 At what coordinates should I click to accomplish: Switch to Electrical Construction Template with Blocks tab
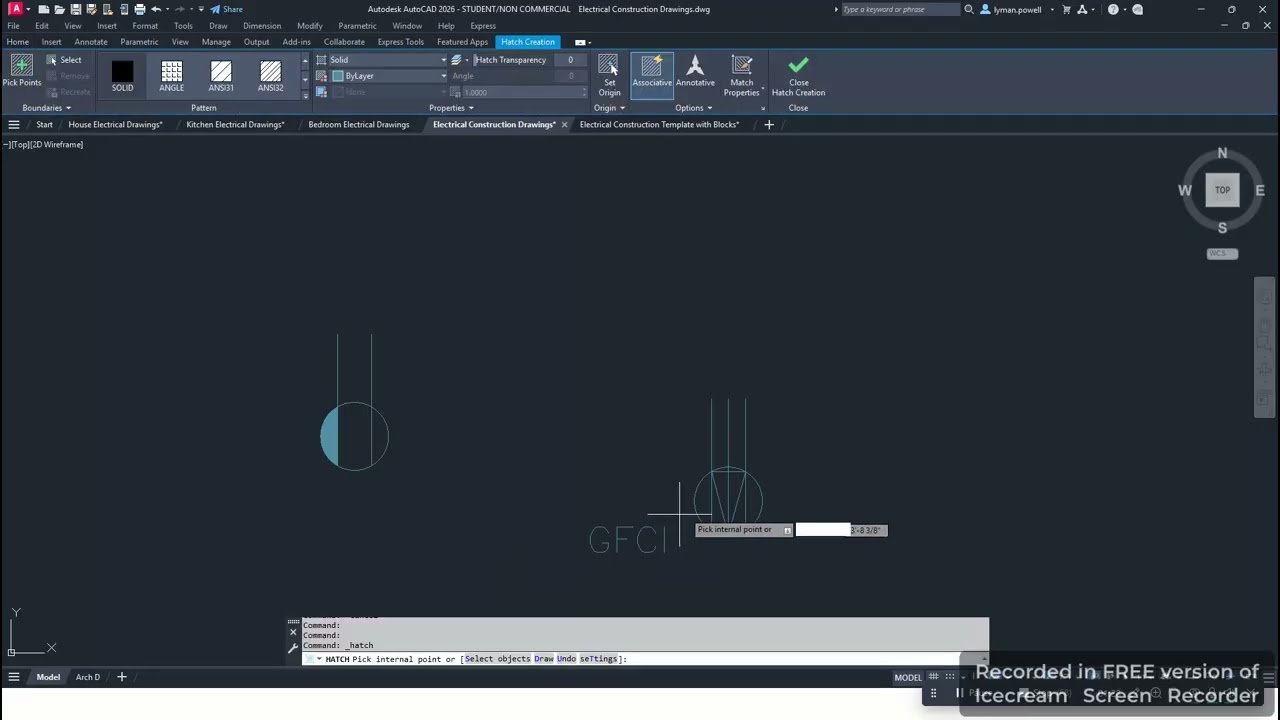[x=659, y=125]
